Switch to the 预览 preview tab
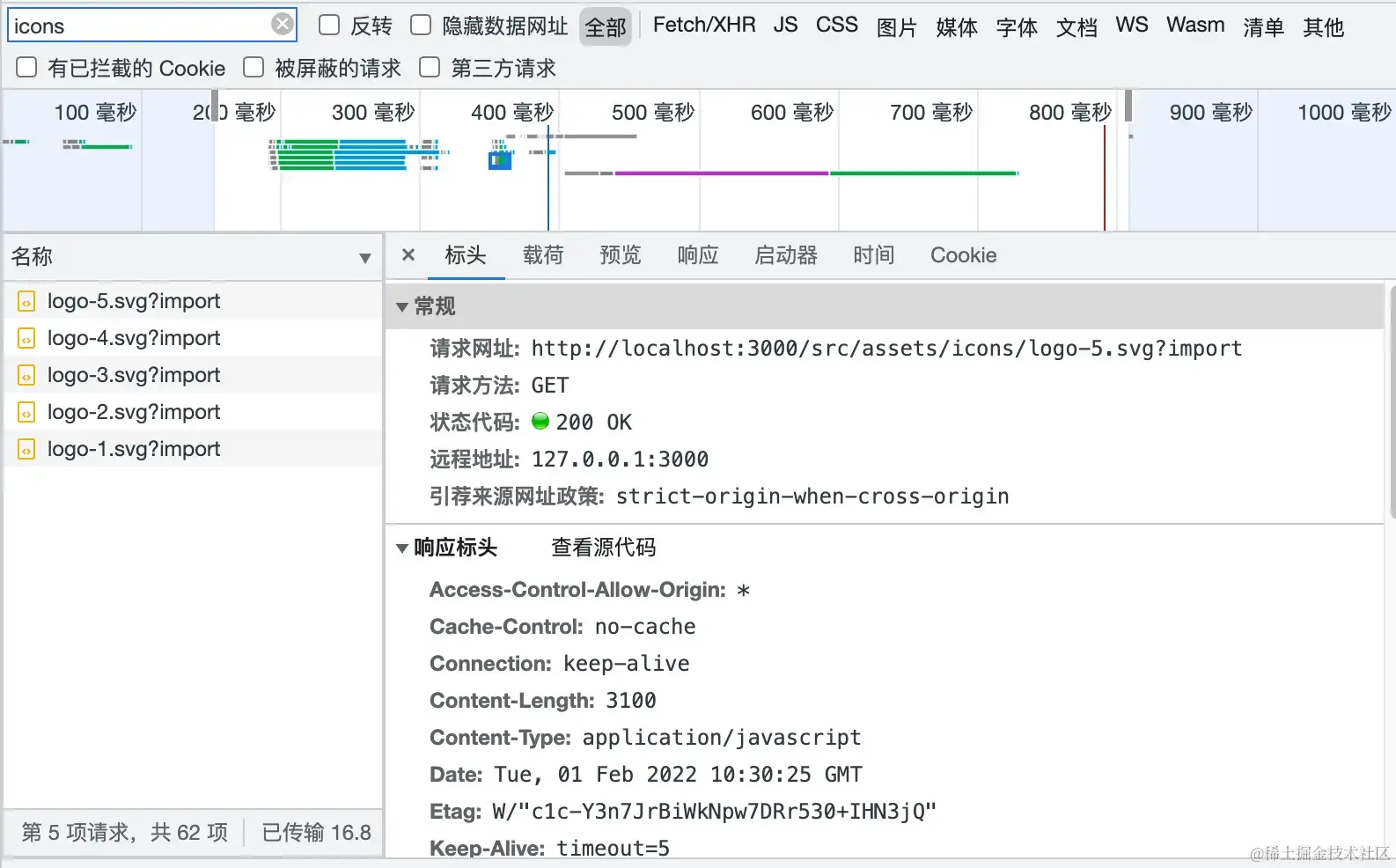Image resolution: width=1396 pixels, height=868 pixels. 621,255
